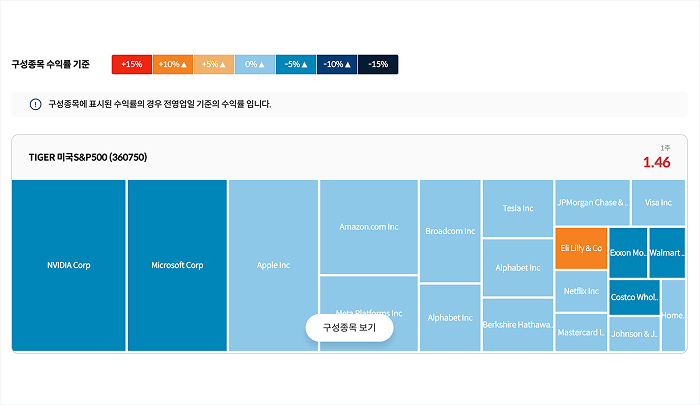Click the 구성종목 수익률 기준 label
Screen dimensions: 700x405
pyautogui.click(x=50, y=64)
